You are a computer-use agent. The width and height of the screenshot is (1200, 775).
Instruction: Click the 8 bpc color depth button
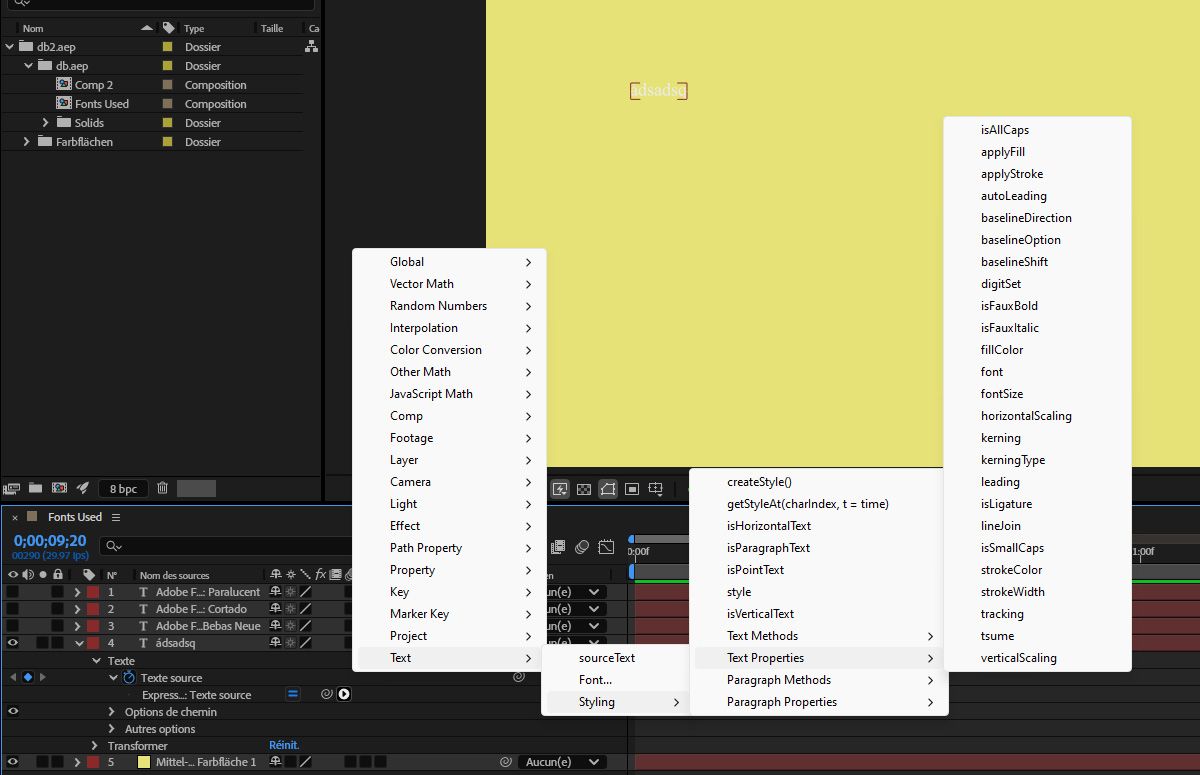[x=122, y=488]
